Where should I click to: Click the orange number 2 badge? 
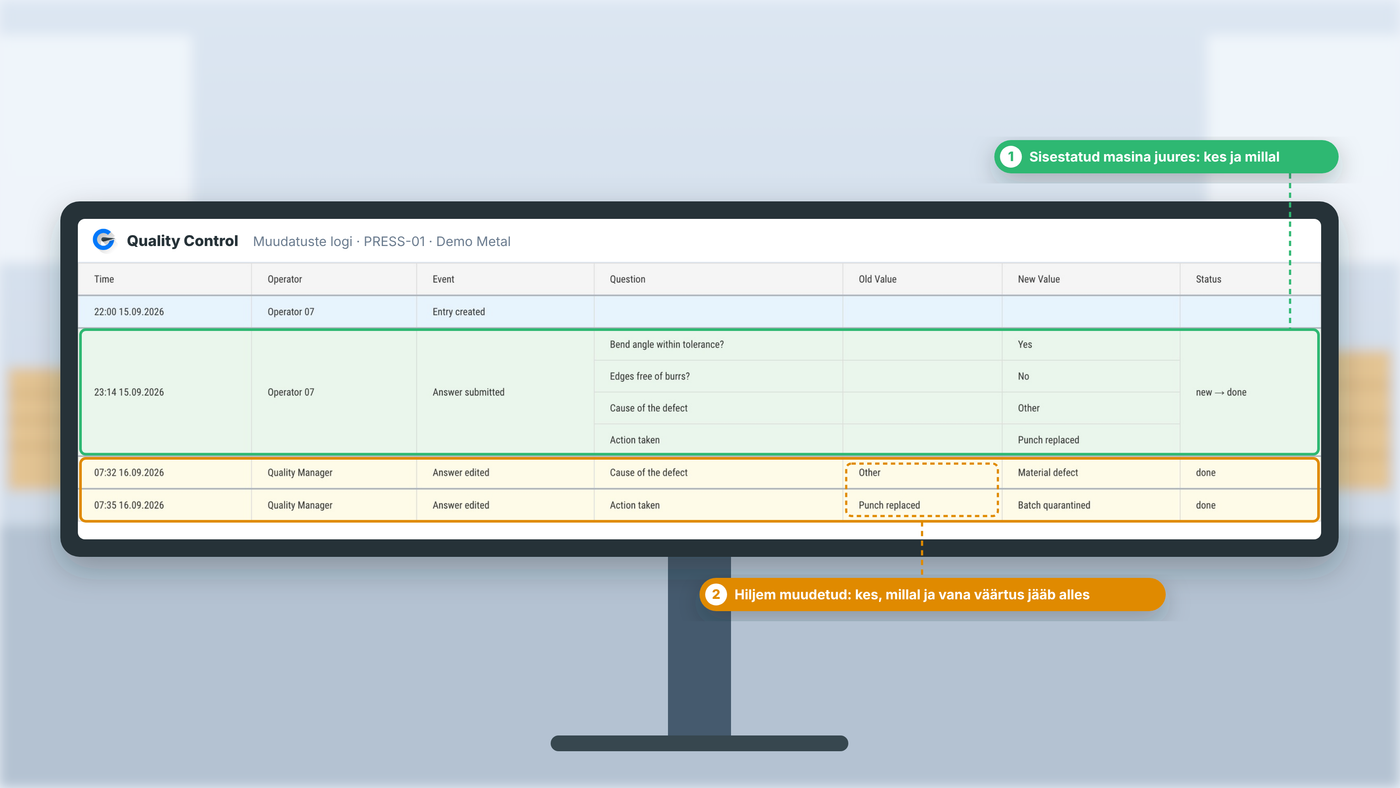click(x=715, y=594)
